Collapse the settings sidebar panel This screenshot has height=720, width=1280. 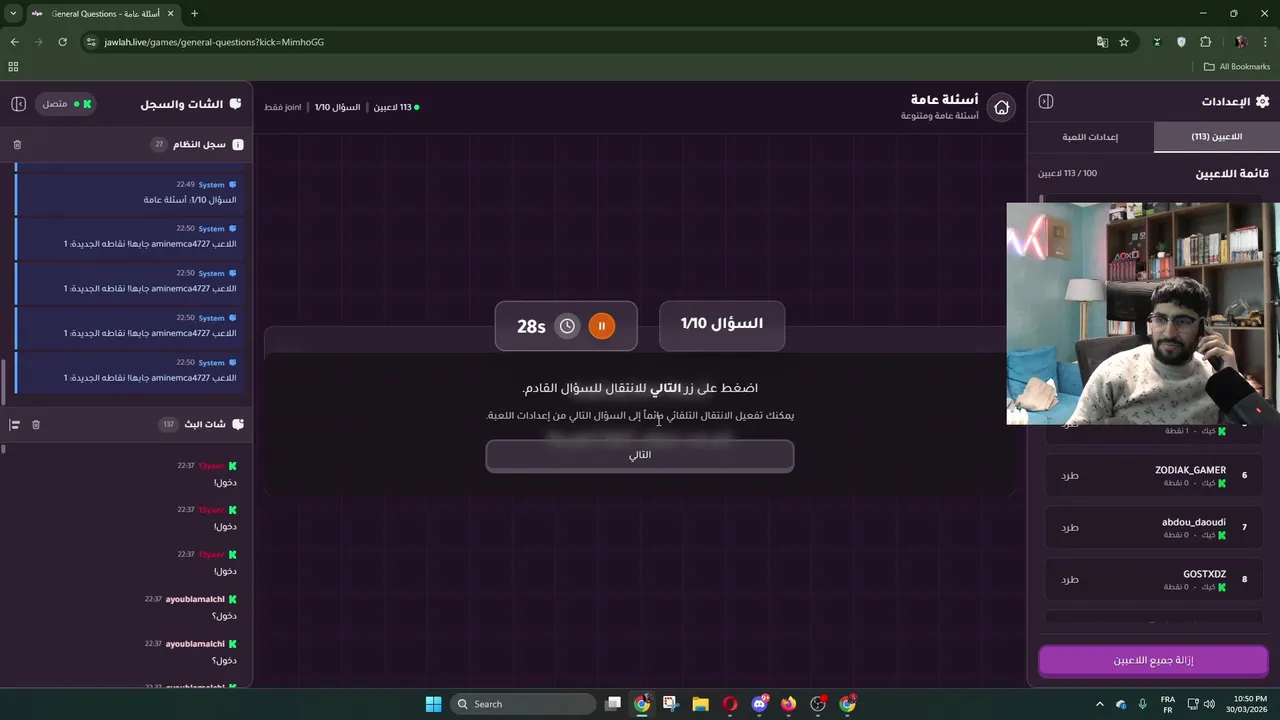[1046, 101]
